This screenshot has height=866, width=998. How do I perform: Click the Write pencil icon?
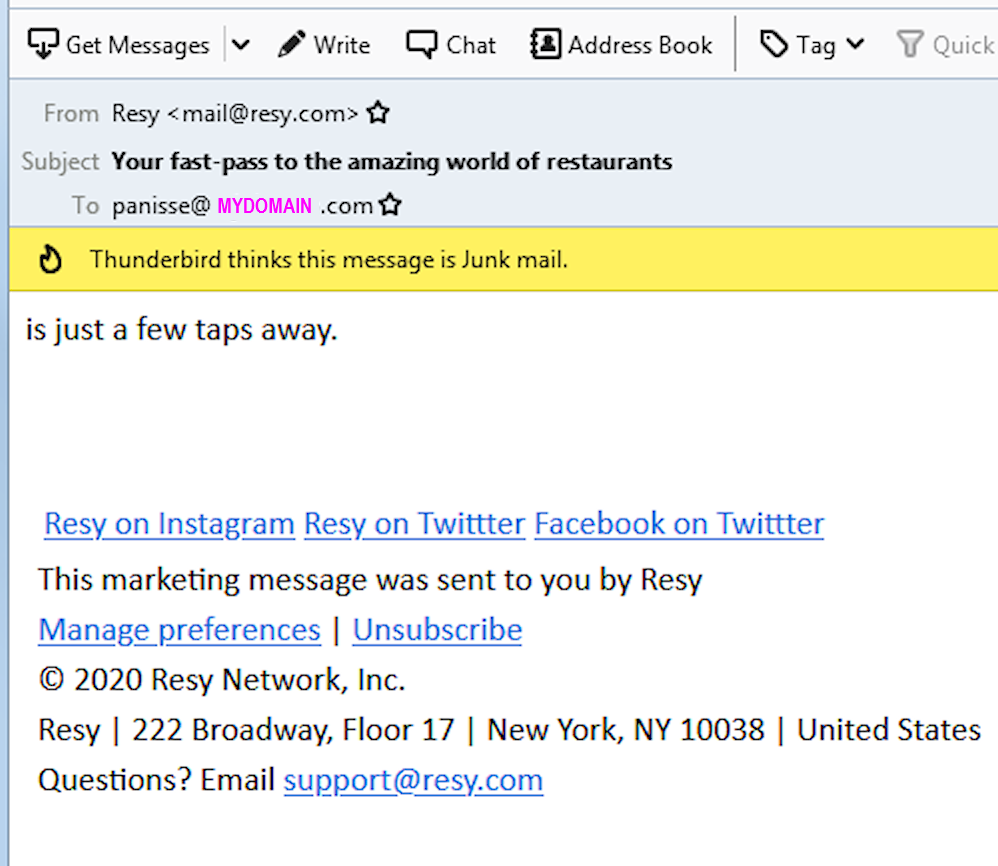292,45
